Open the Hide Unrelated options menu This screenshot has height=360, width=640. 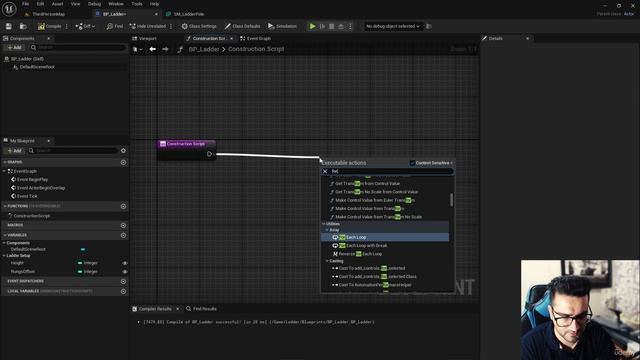(x=171, y=26)
